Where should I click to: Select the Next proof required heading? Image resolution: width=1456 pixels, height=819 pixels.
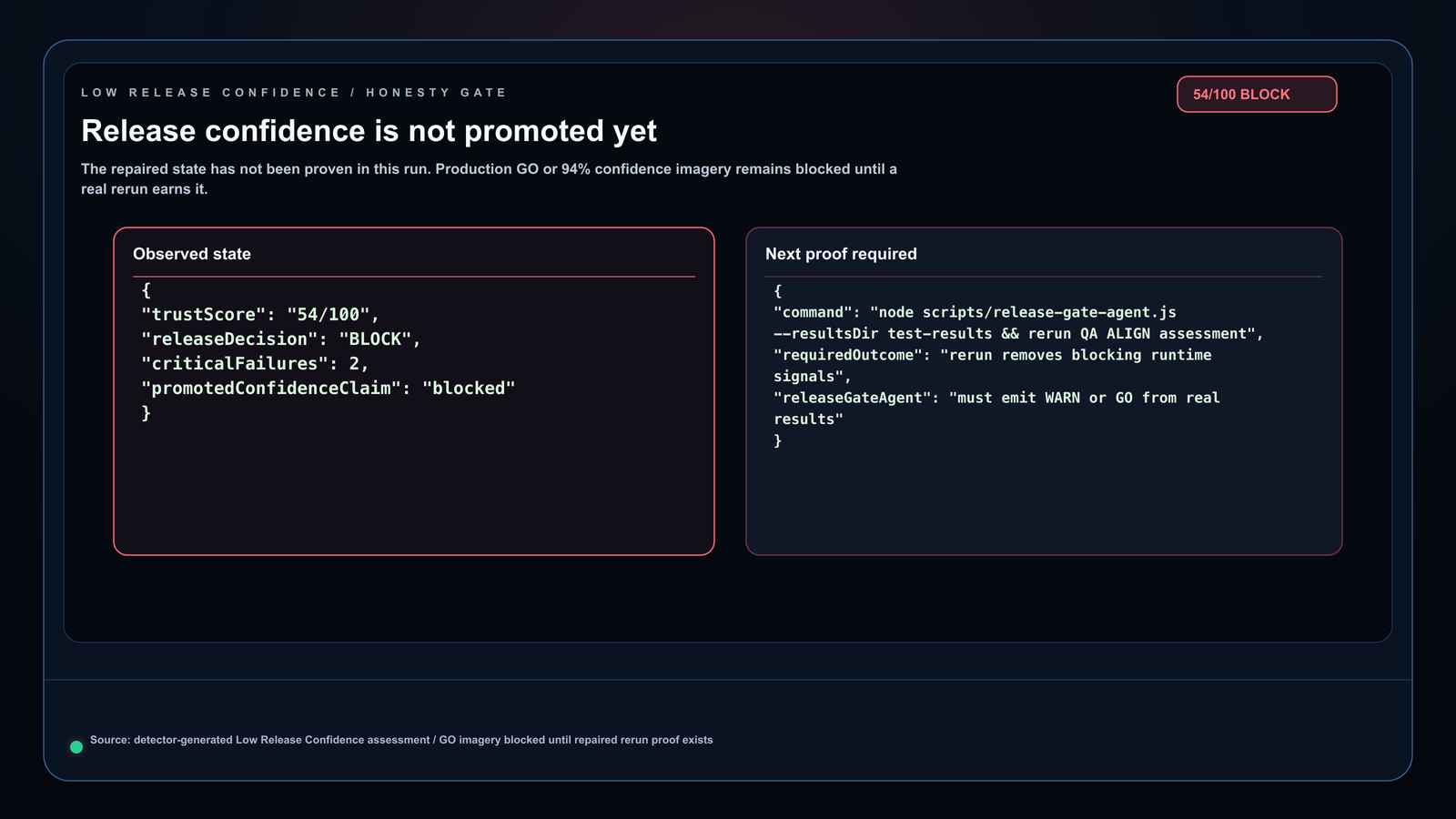(x=841, y=254)
